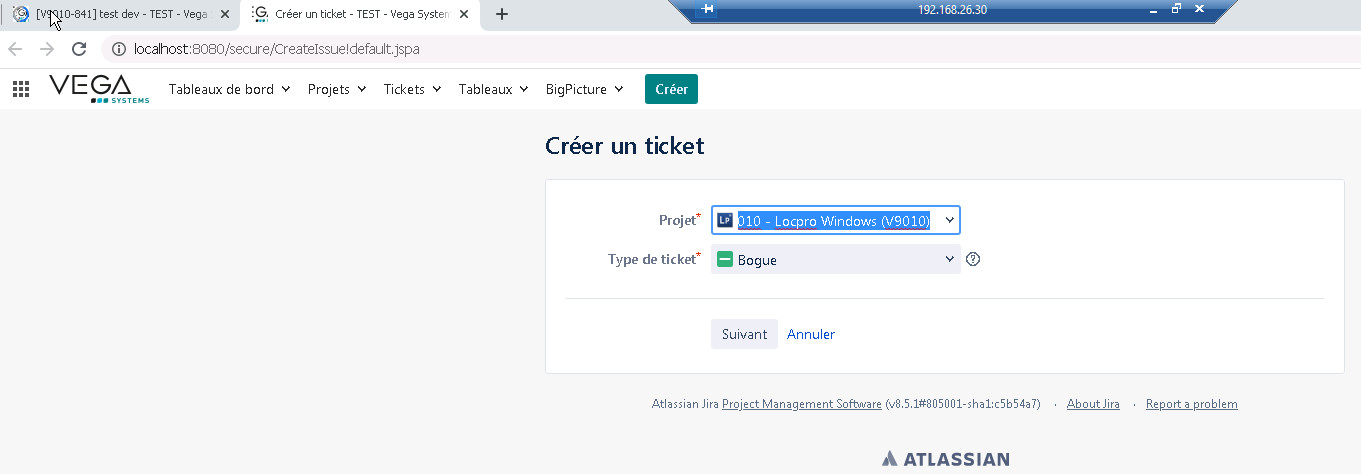This screenshot has width=1361, height=474.
Task: Click the 192.168.26.30 session title
Action: click(952, 9)
